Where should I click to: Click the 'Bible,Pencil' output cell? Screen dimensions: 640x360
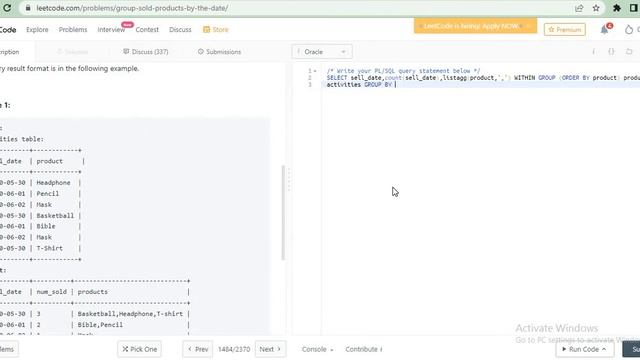pyautogui.click(x=100, y=325)
